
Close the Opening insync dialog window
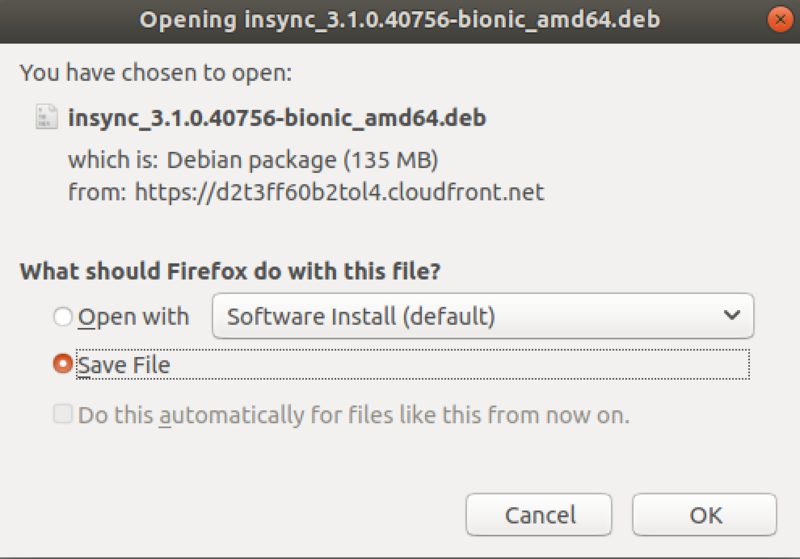(x=778, y=20)
